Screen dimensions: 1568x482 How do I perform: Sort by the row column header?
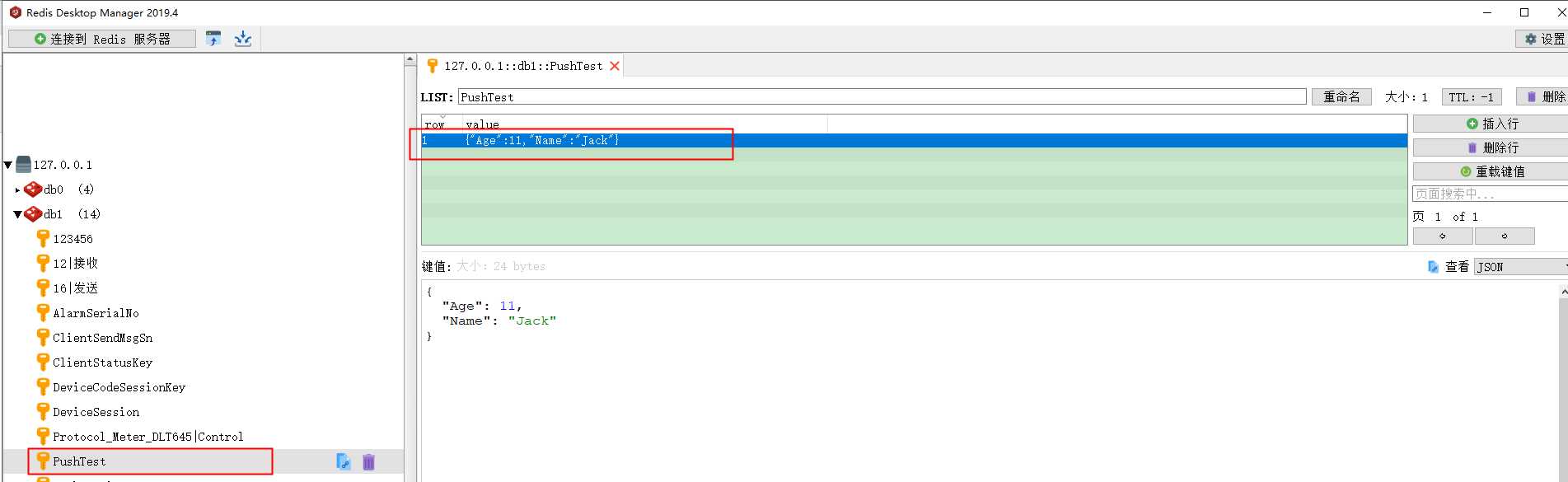coord(441,124)
